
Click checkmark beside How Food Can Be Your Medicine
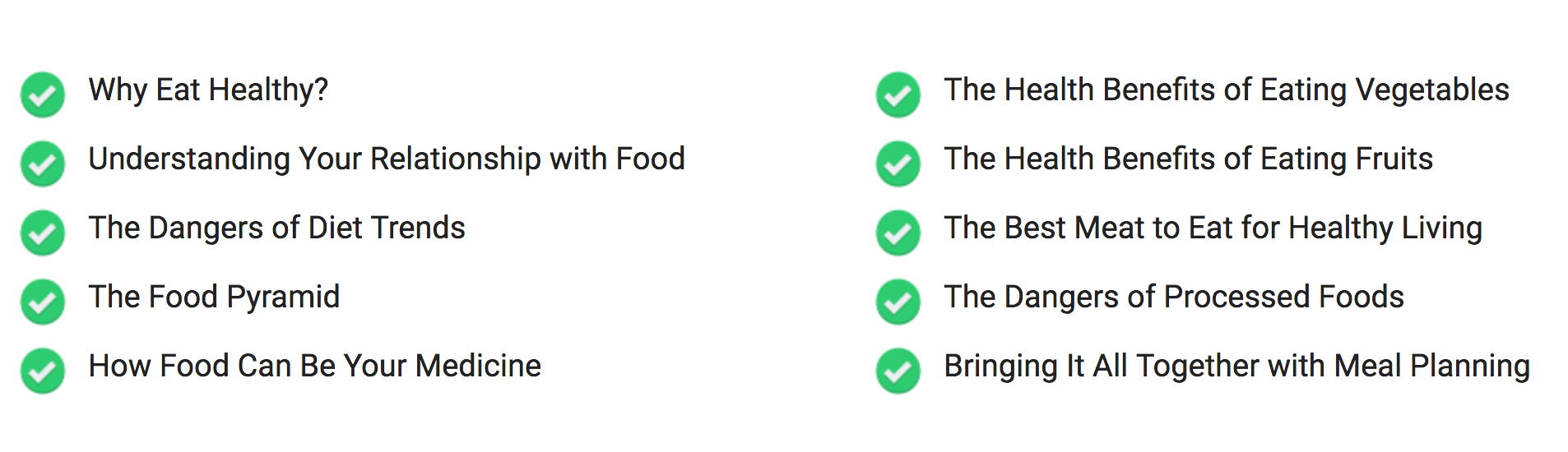pos(43,371)
